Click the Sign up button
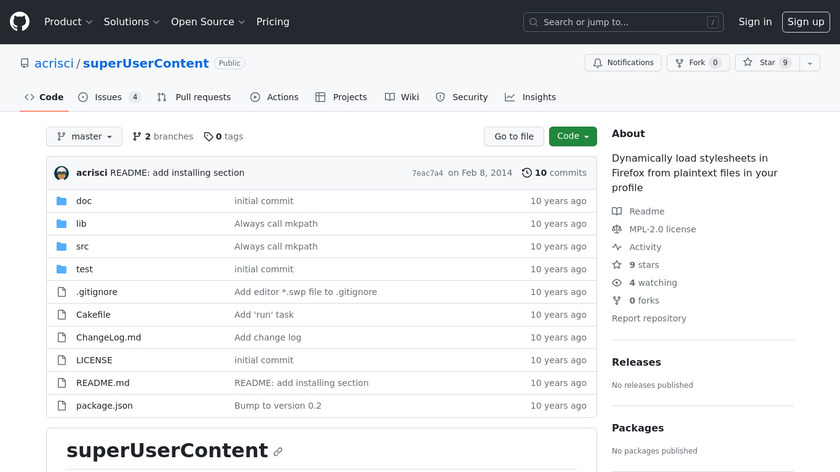This screenshot has width=840, height=472. pyautogui.click(x=805, y=22)
